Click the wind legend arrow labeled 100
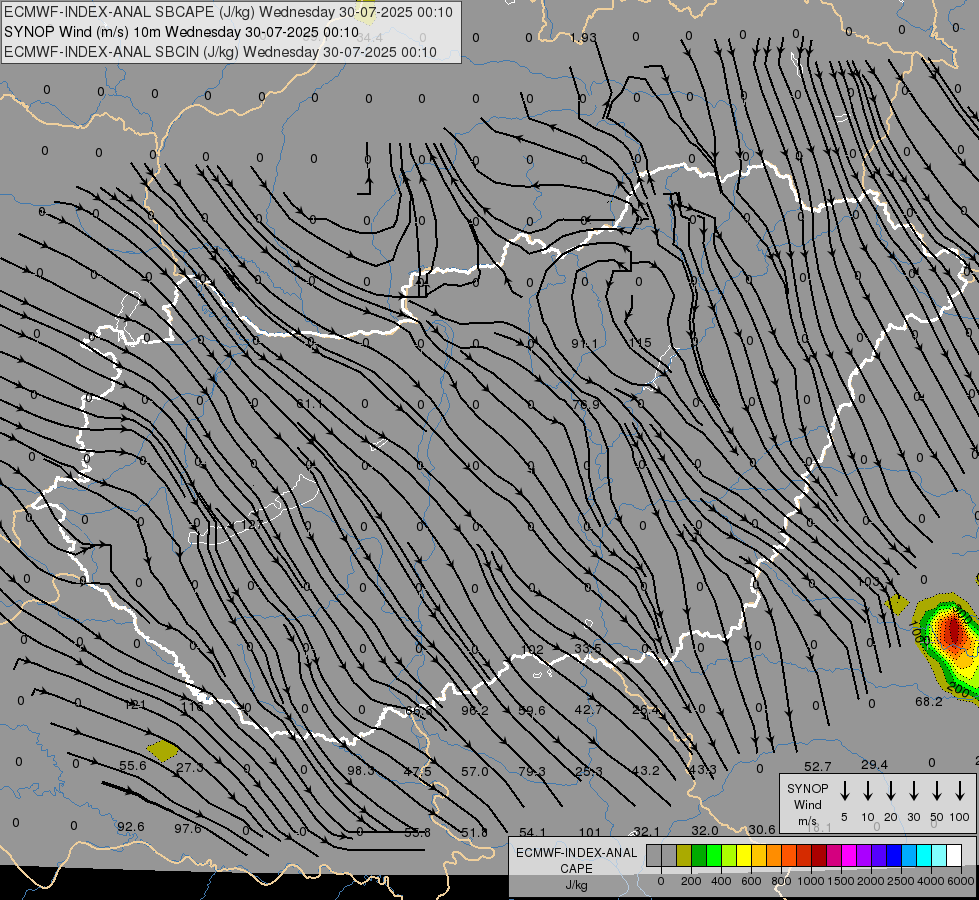This screenshot has height=900, width=979. pyautogui.click(x=960, y=790)
